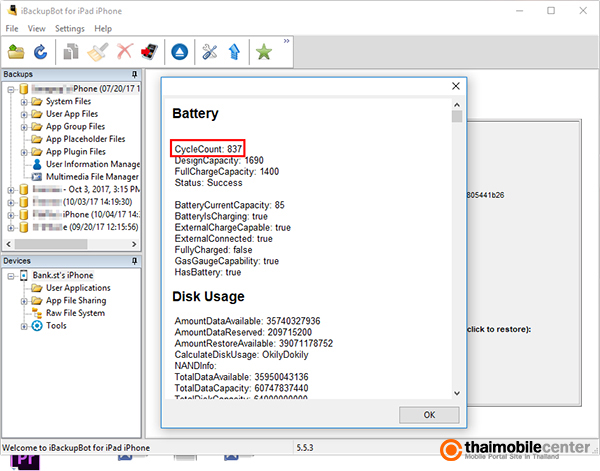The image size is (600, 471).
Task: Maximize the iBackupBot window
Action: pos(551,11)
